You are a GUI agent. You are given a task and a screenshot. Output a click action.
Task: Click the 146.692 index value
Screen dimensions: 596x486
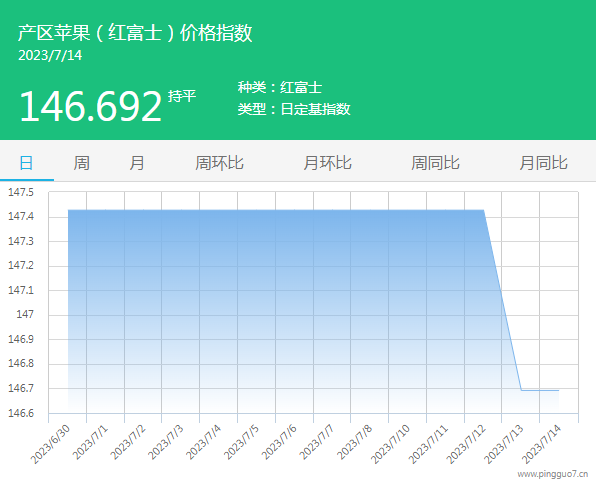point(90,106)
